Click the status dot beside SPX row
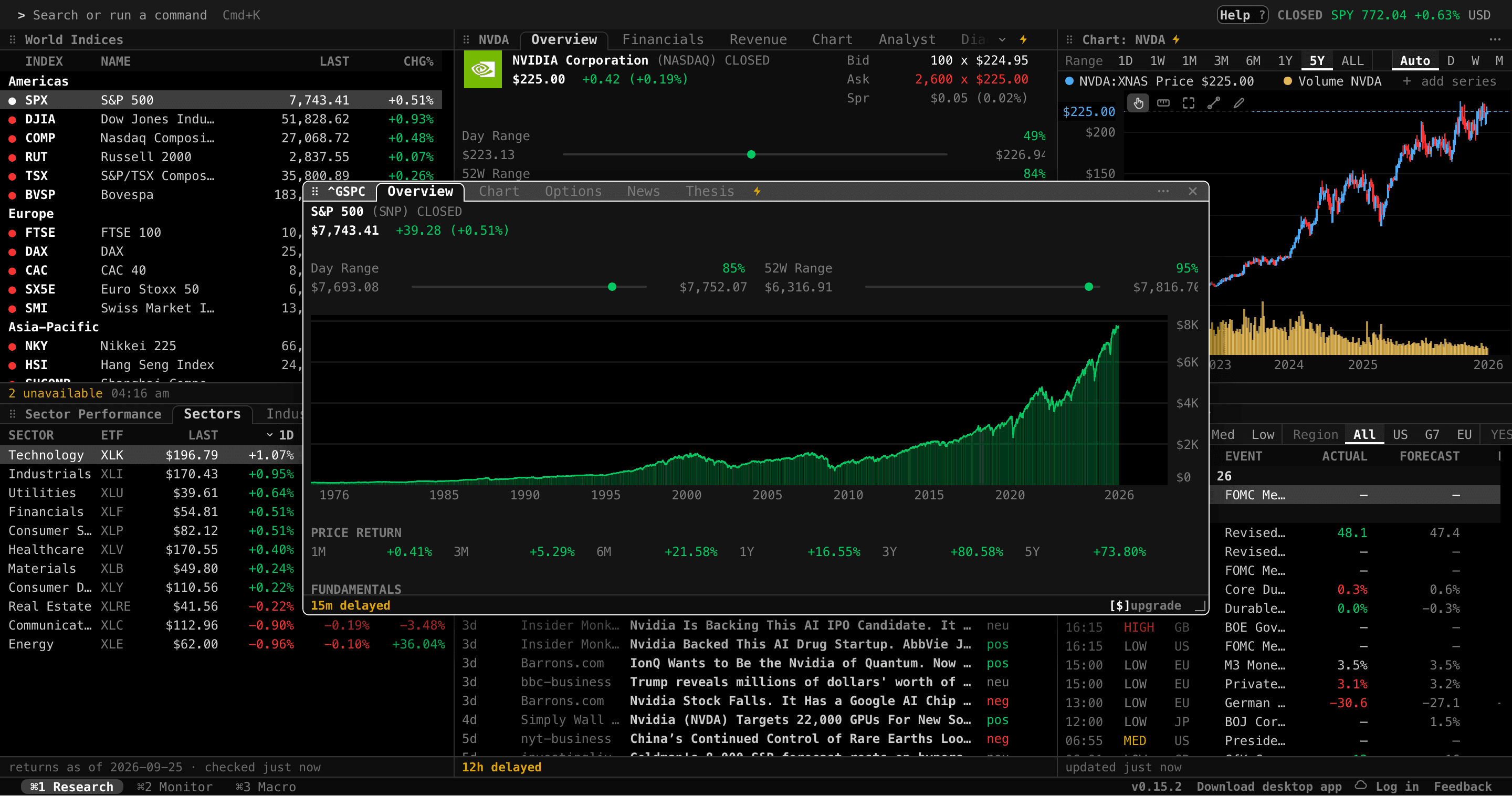The width and height of the screenshot is (1512, 796). (x=12, y=101)
